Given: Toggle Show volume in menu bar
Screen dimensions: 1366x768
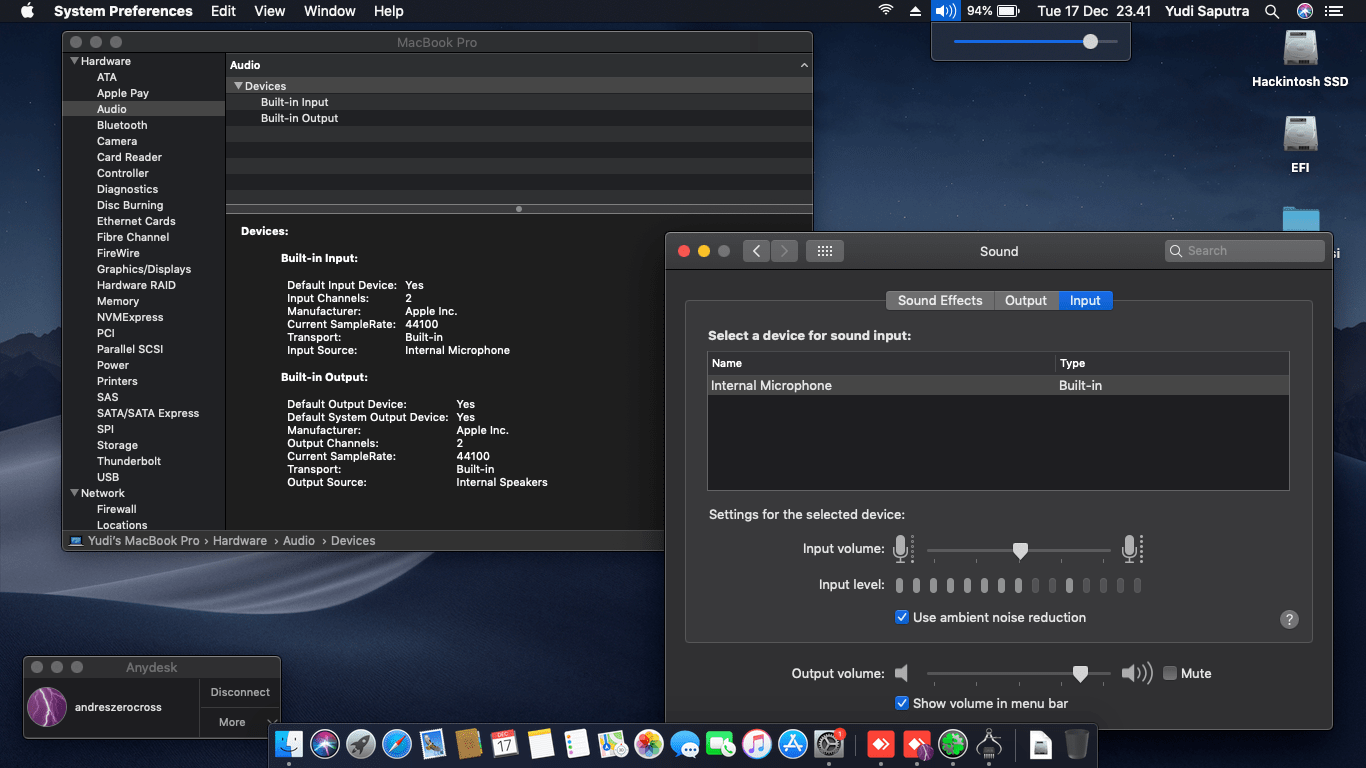Looking at the screenshot, I should (902, 703).
